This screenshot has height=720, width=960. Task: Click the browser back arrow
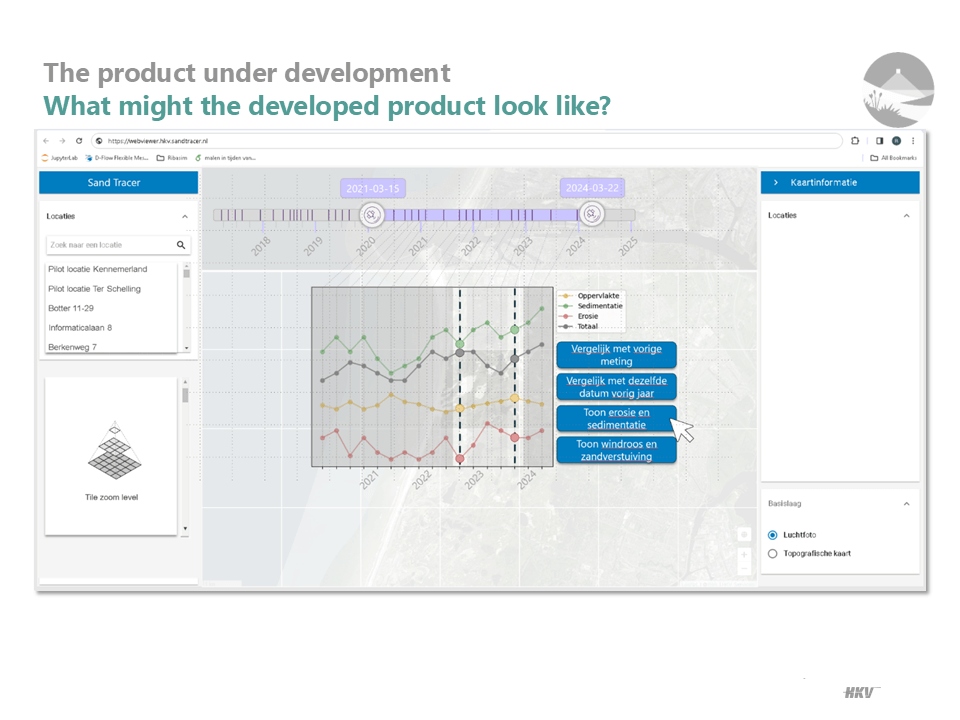[46, 141]
